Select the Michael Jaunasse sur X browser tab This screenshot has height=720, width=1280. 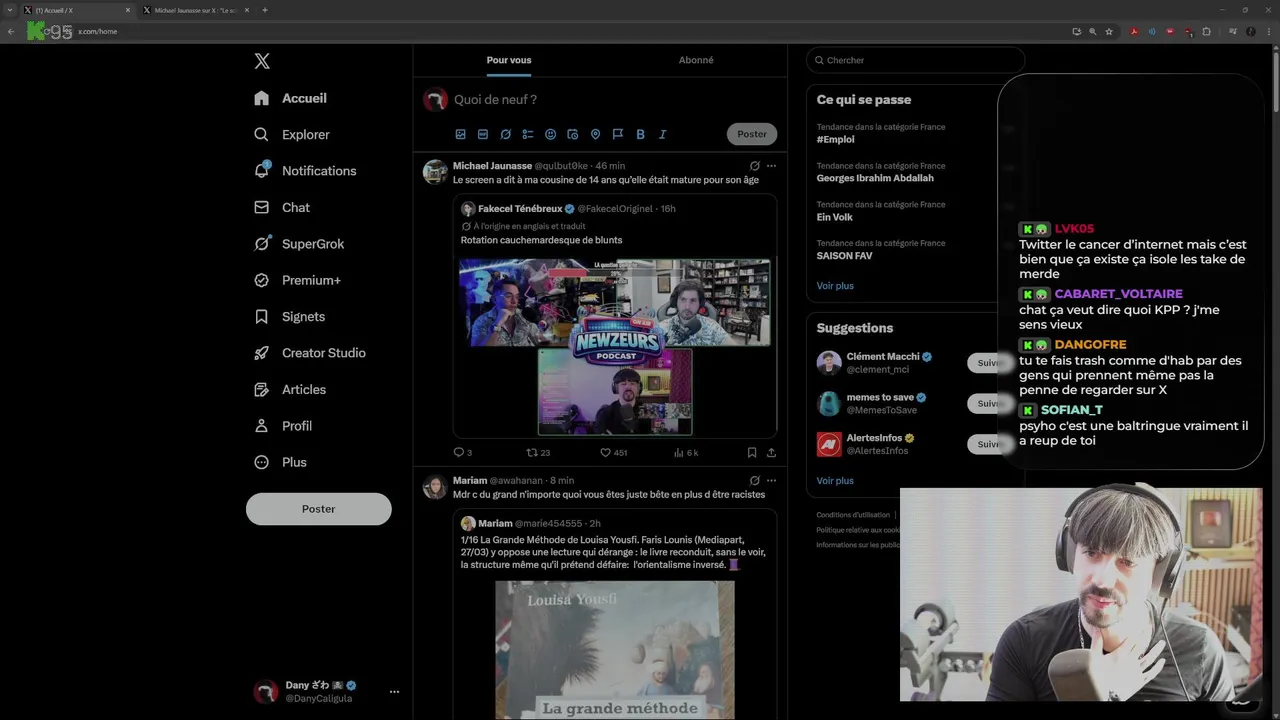196,10
